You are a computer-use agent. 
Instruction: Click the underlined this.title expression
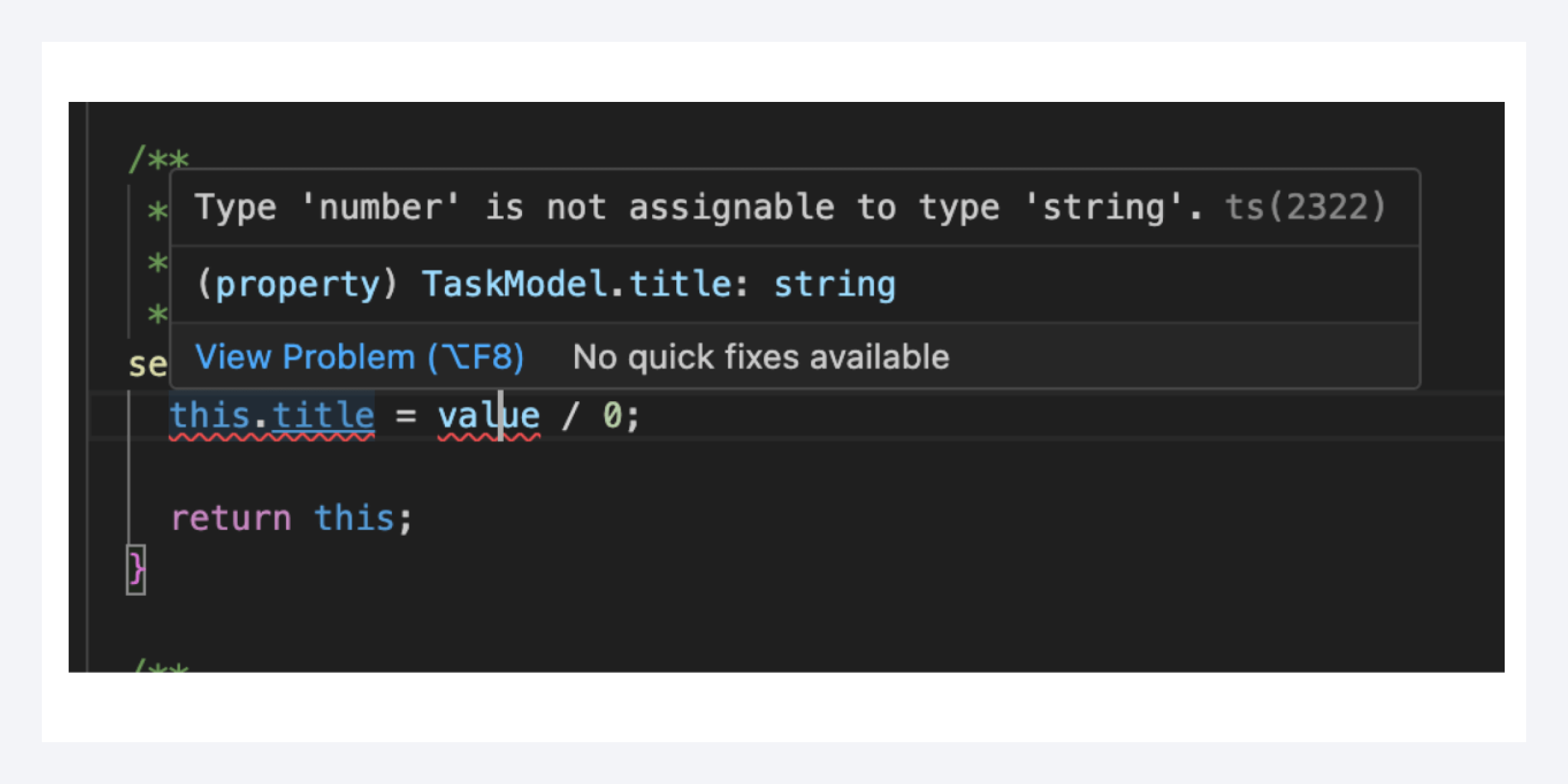tap(271, 414)
